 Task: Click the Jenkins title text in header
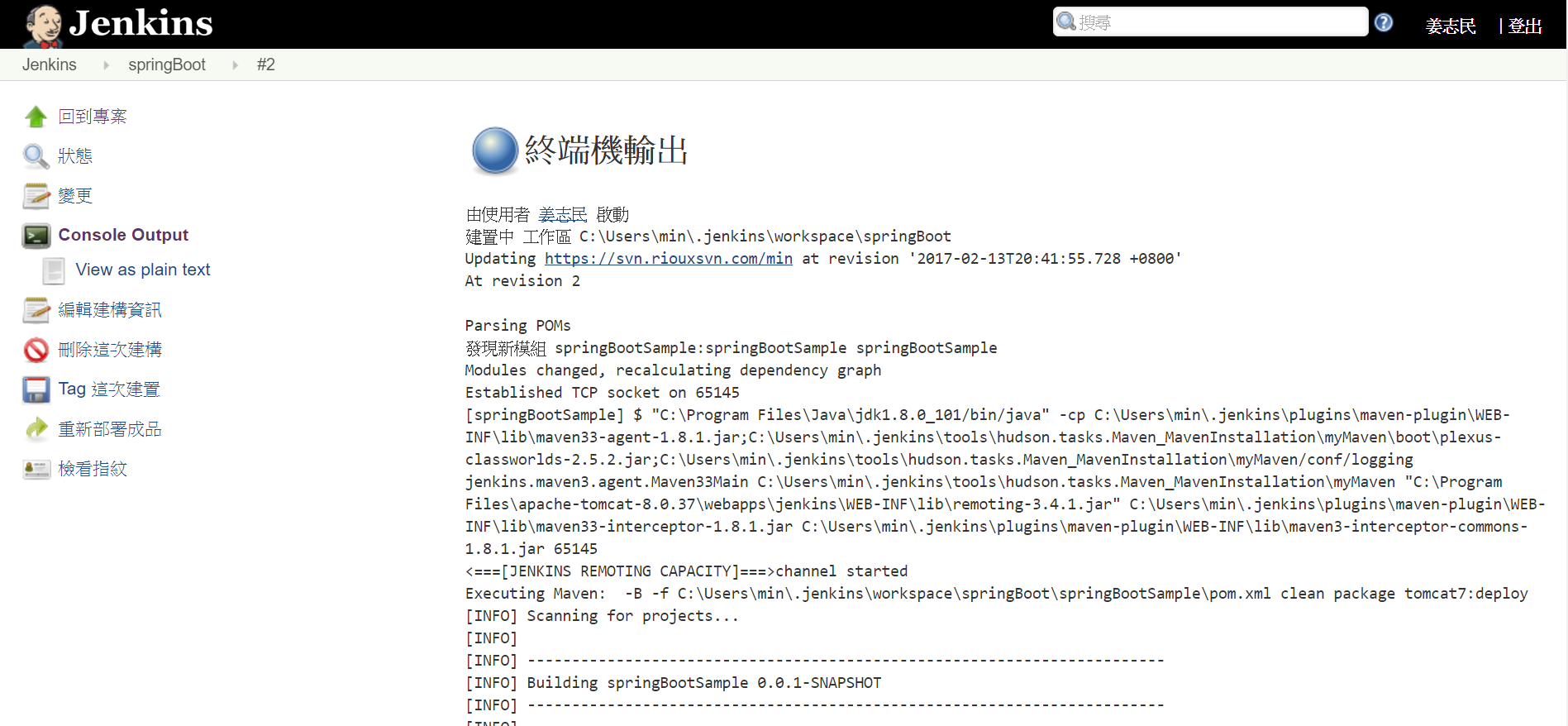click(x=141, y=23)
